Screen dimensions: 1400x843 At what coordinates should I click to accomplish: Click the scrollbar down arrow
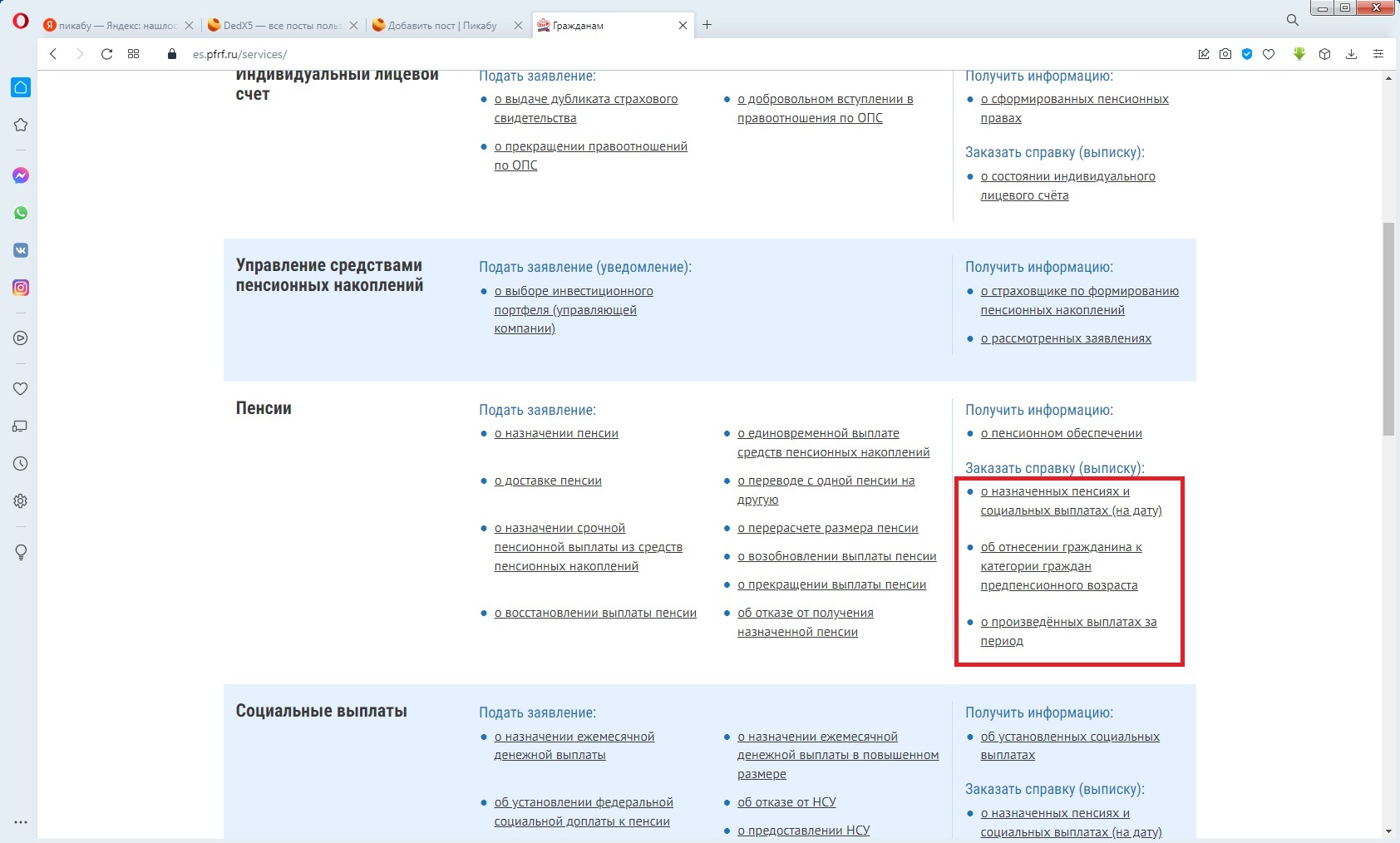click(1388, 831)
